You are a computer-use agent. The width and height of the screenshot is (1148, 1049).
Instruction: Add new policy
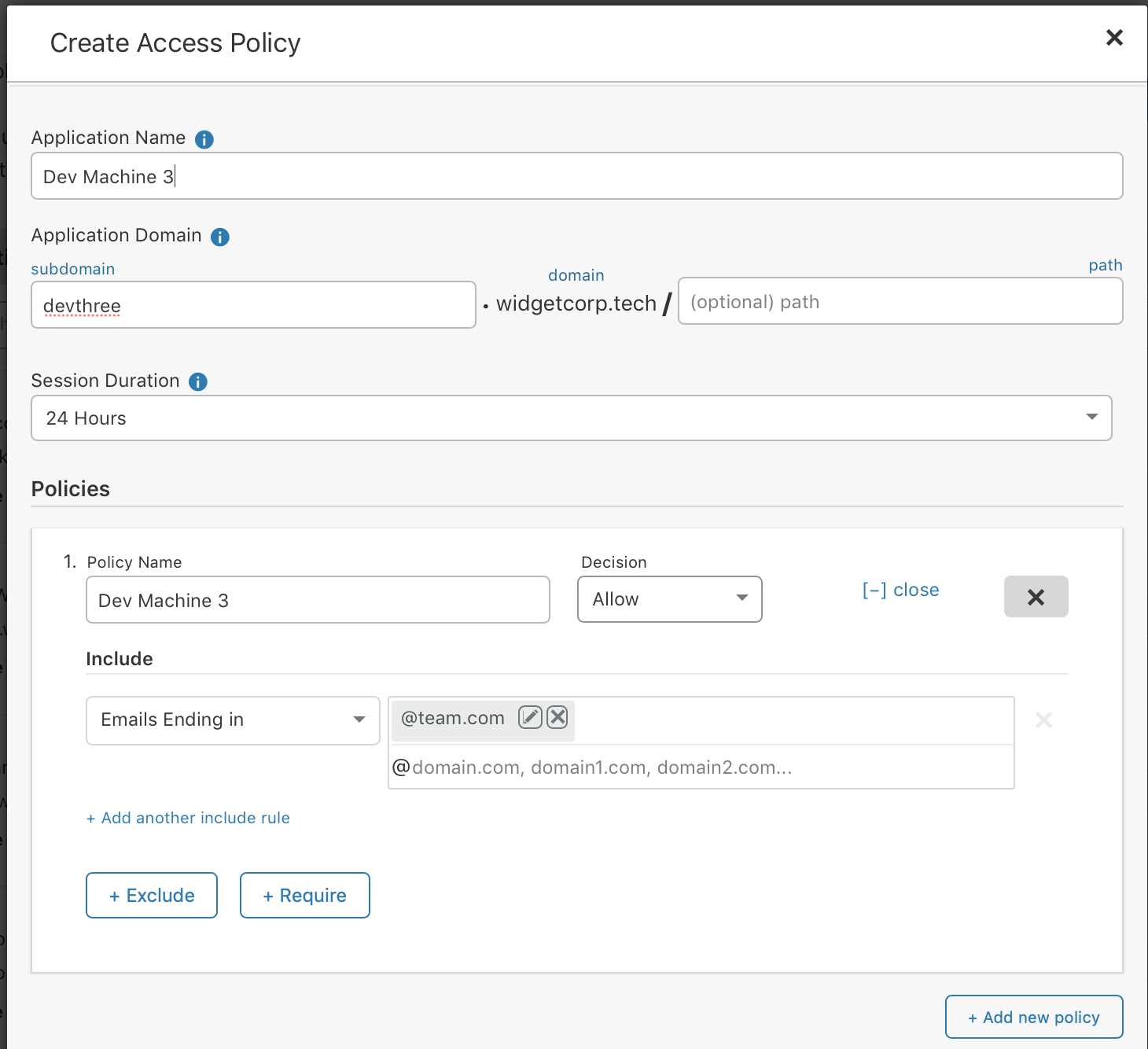pos(1034,1017)
